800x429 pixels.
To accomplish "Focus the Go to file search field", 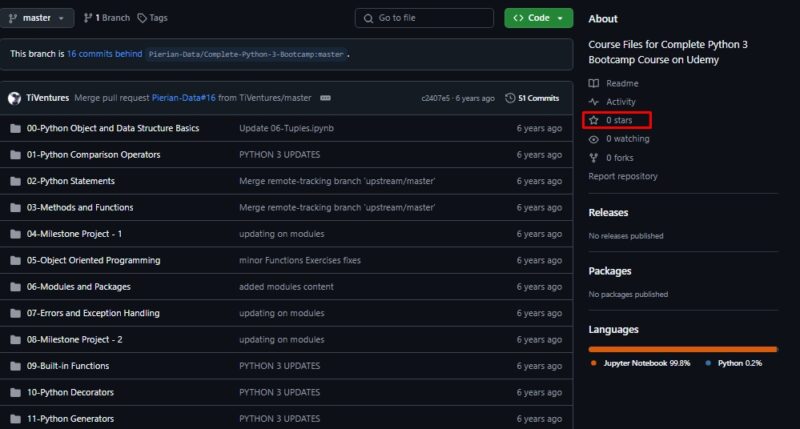I will click(x=424, y=18).
